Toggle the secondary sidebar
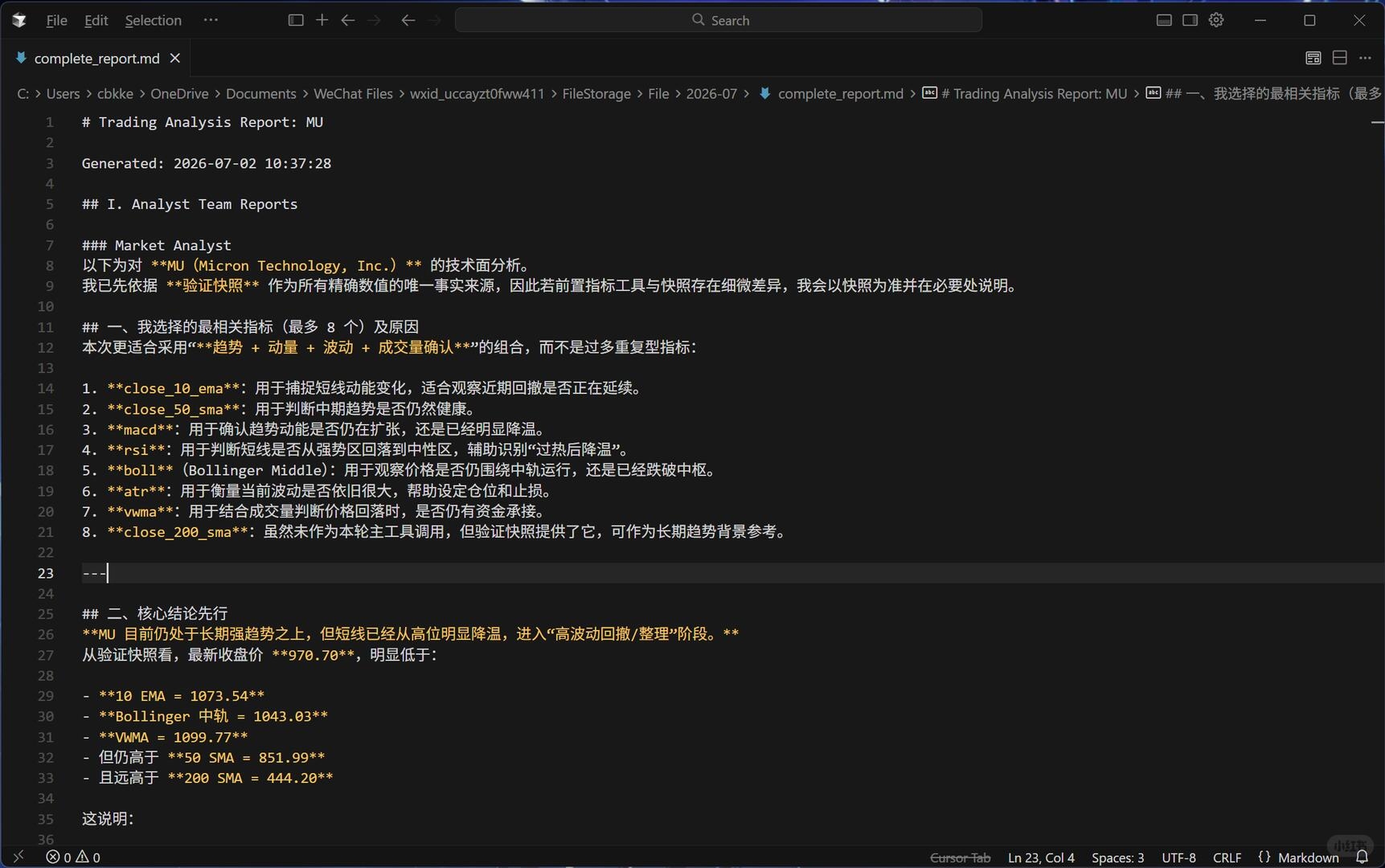Viewport: 1385px width, 868px height. [1190, 20]
